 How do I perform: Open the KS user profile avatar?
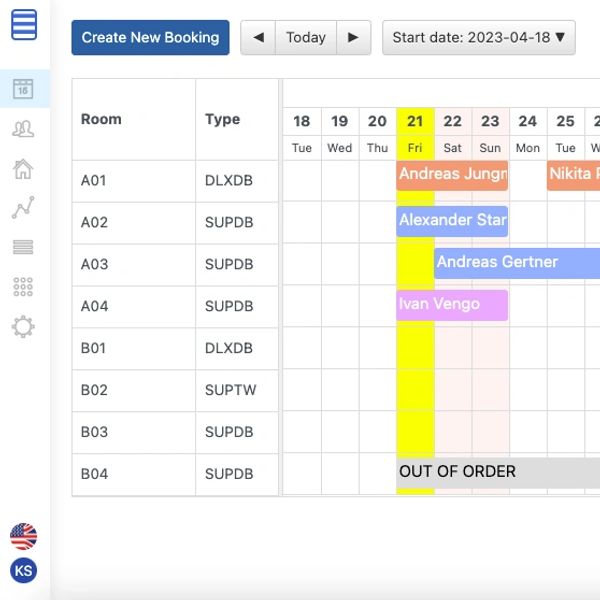click(23, 571)
